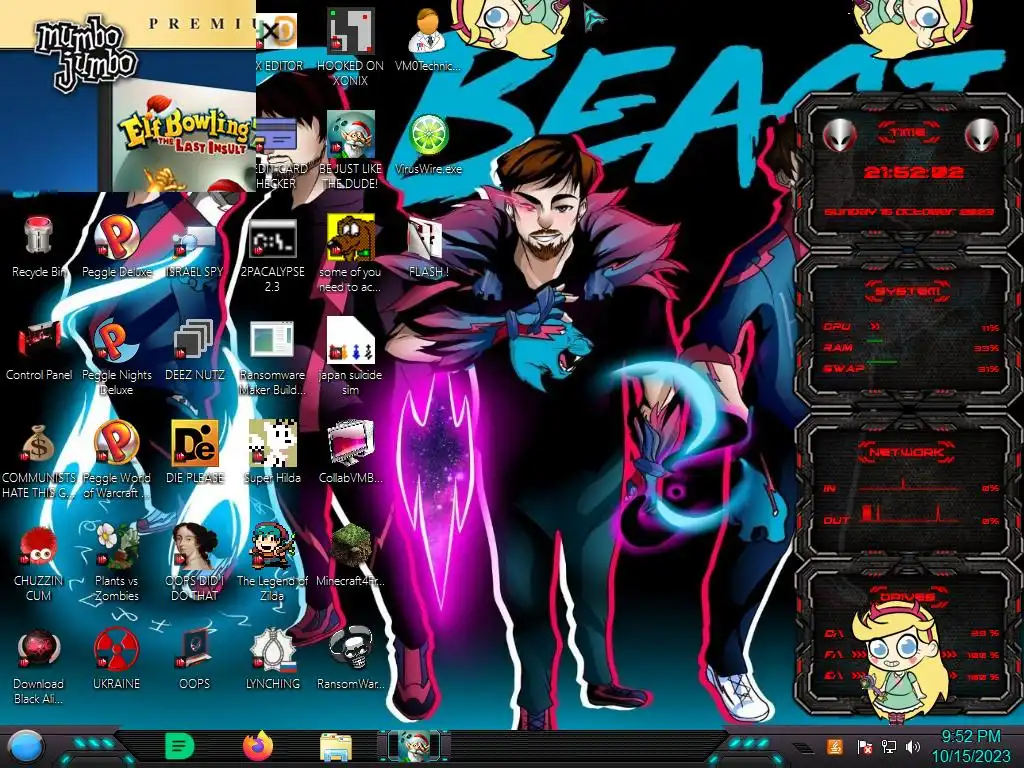Click the Mumbo Jumbo logo
The height and width of the screenshot is (768, 1024).
[85, 53]
